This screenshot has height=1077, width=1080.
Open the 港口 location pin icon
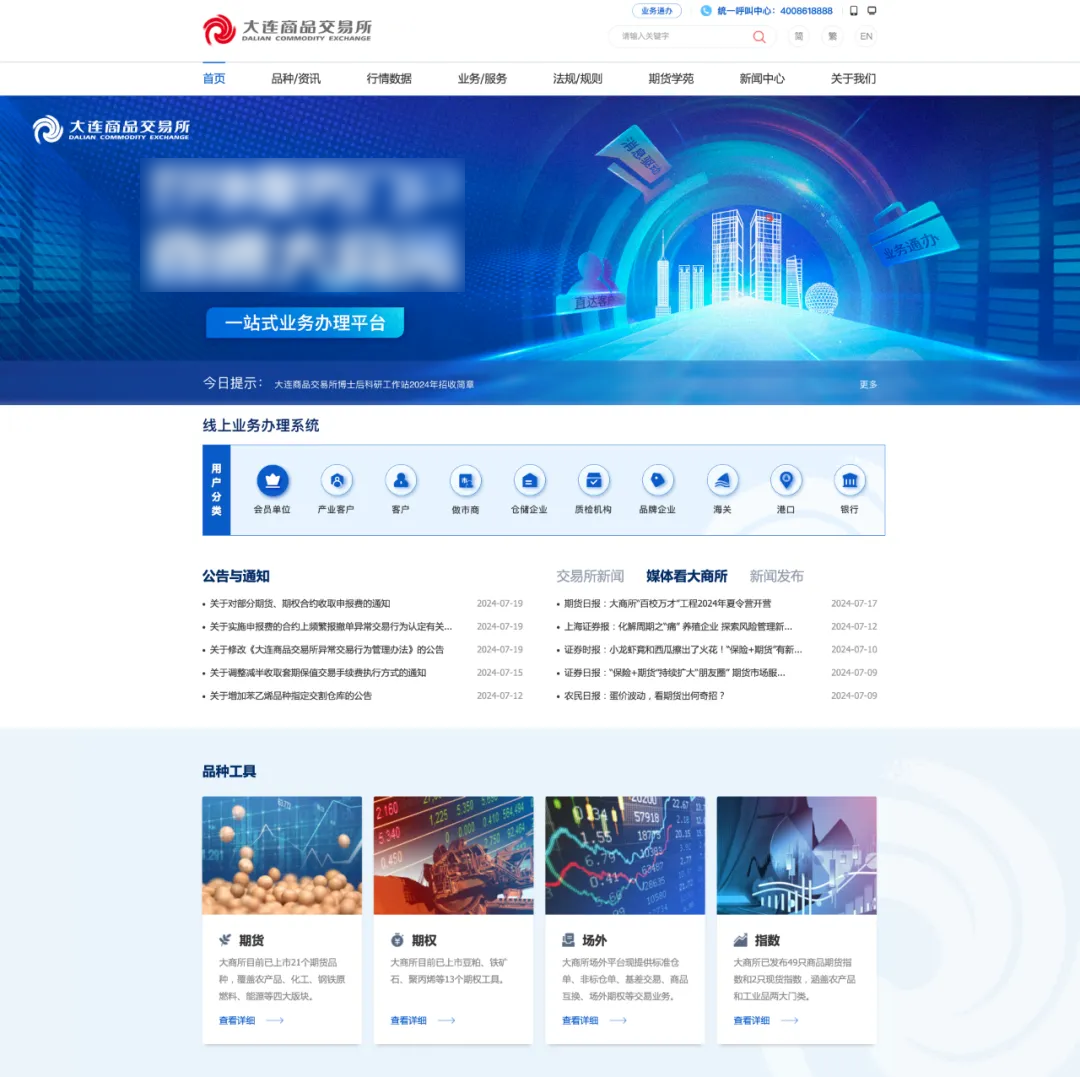786,481
